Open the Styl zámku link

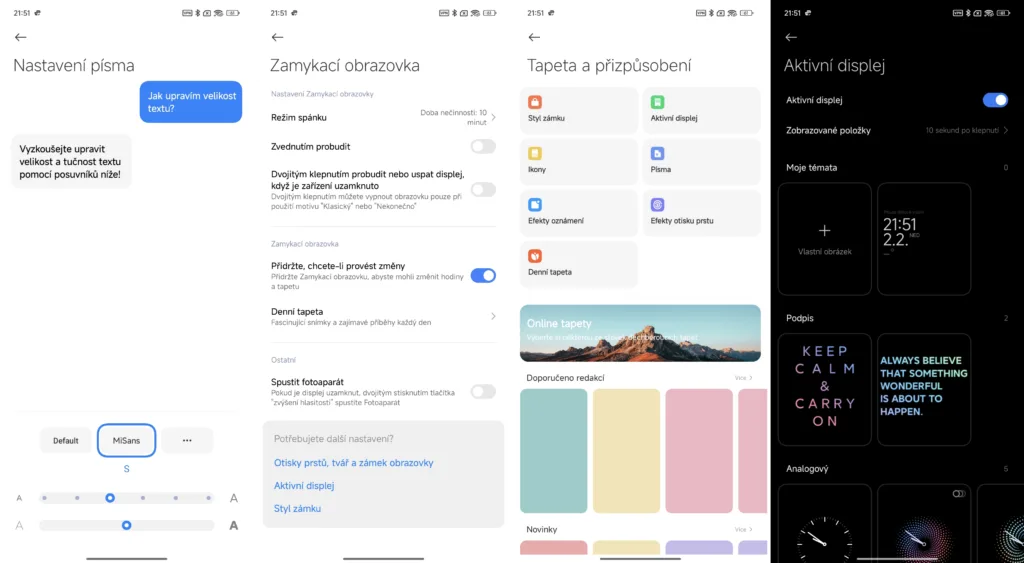pos(297,509)
